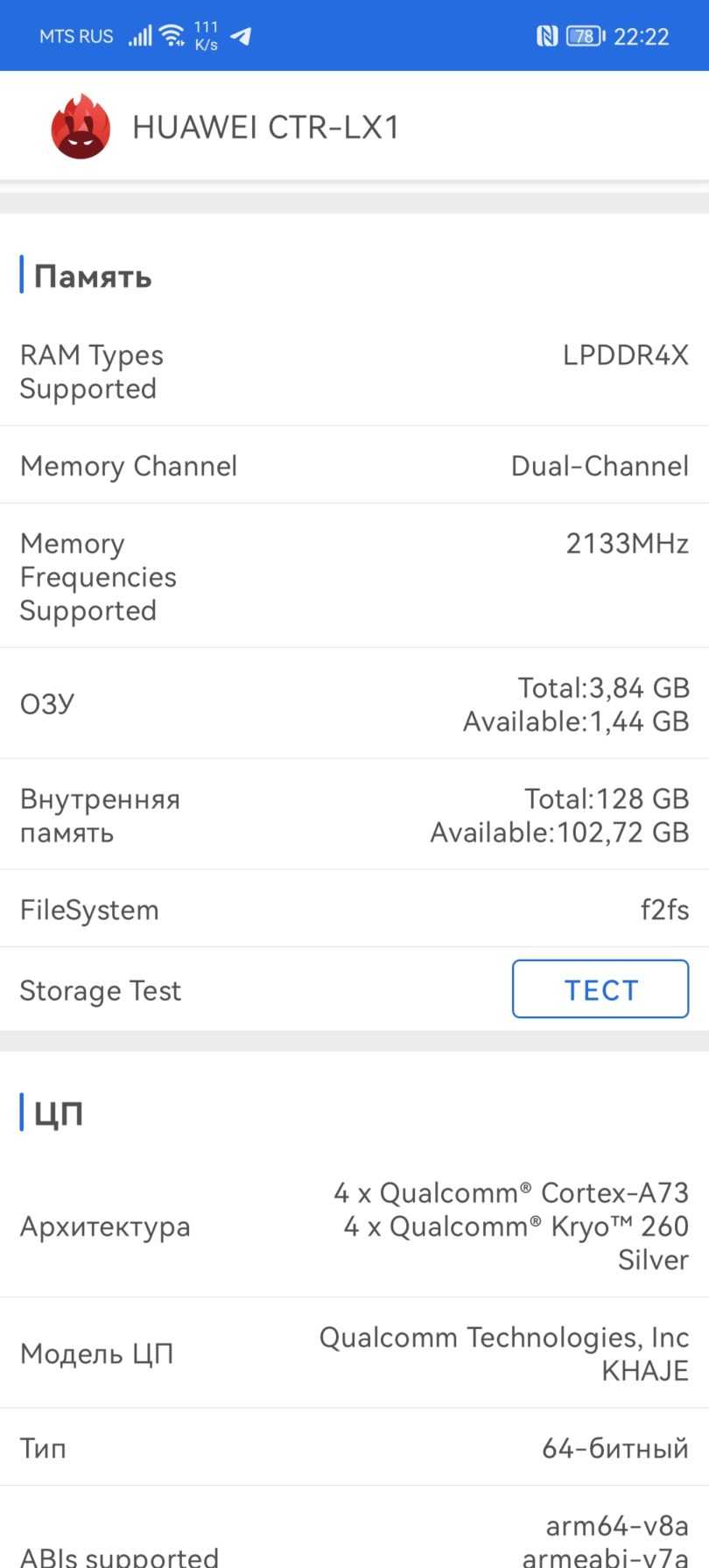Viewport: 709px width, 1568px height.
Task: Tap the NFC icon in status bar
Action: (x=546, y=36)
